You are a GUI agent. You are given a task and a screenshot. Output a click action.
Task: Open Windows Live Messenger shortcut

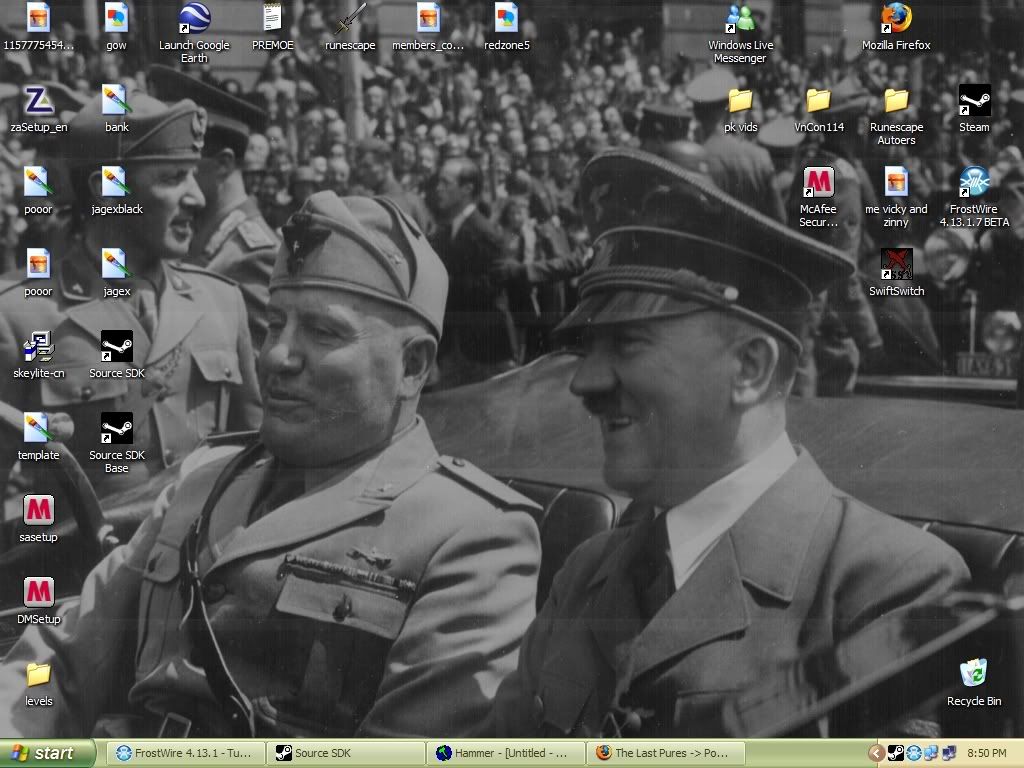pyautogui.click(x=740, y=18)
